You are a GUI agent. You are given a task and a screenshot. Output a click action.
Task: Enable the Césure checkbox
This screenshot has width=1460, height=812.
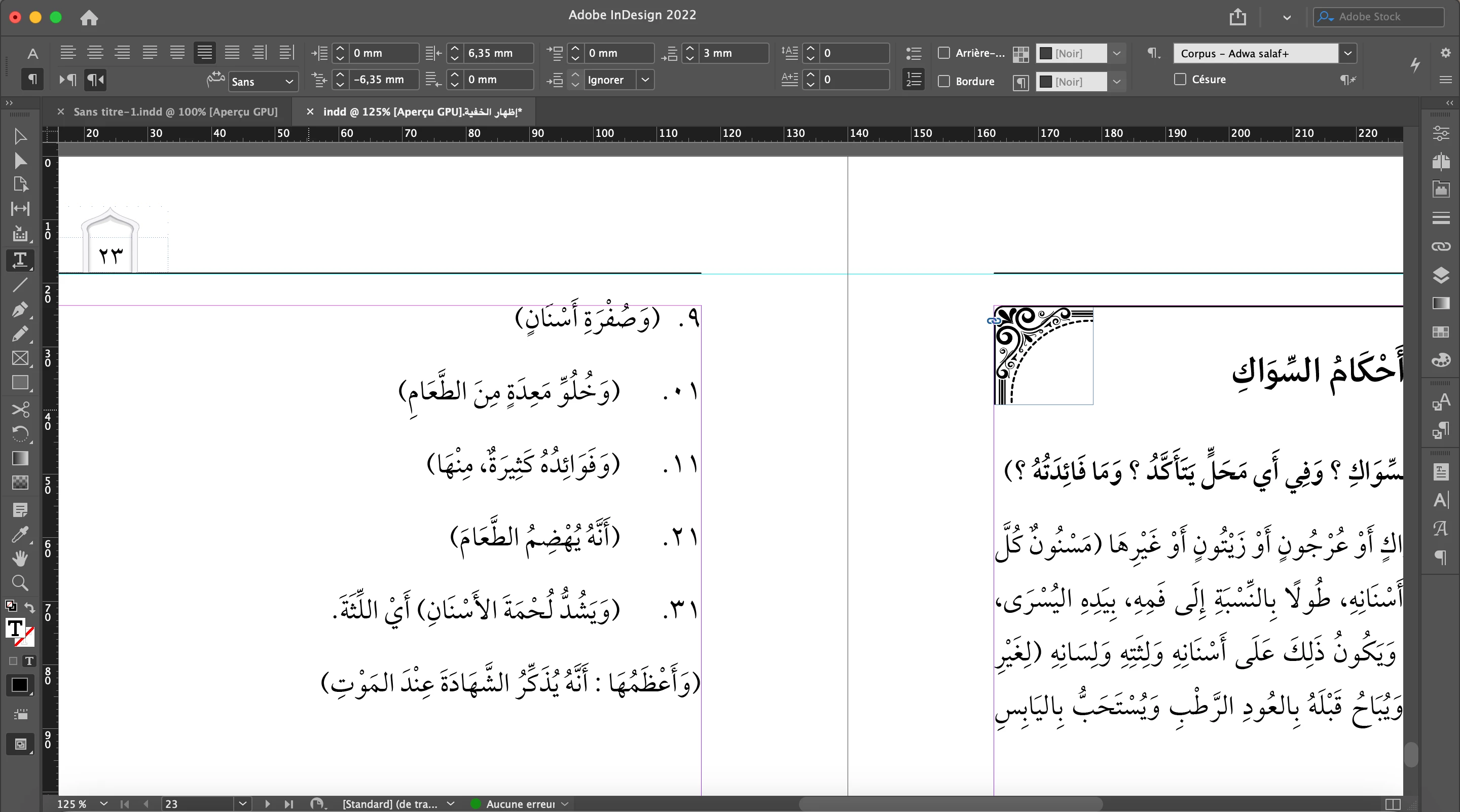(x=1180, y=80)
